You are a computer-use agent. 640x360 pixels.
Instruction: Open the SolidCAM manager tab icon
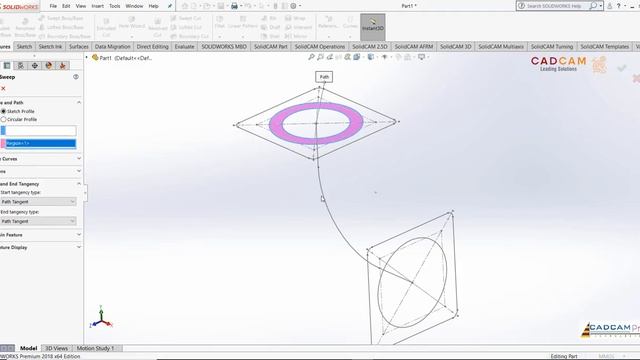click(x=62, y=65)
